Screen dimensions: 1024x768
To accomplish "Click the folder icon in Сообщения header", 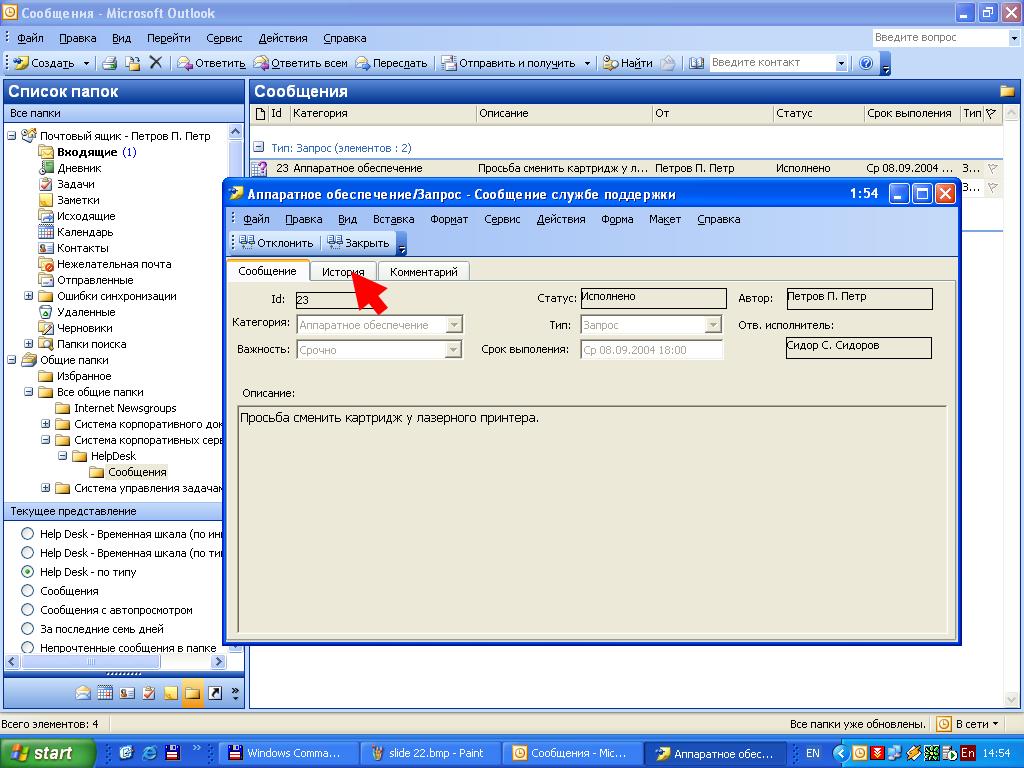I will click(1006, 91).
